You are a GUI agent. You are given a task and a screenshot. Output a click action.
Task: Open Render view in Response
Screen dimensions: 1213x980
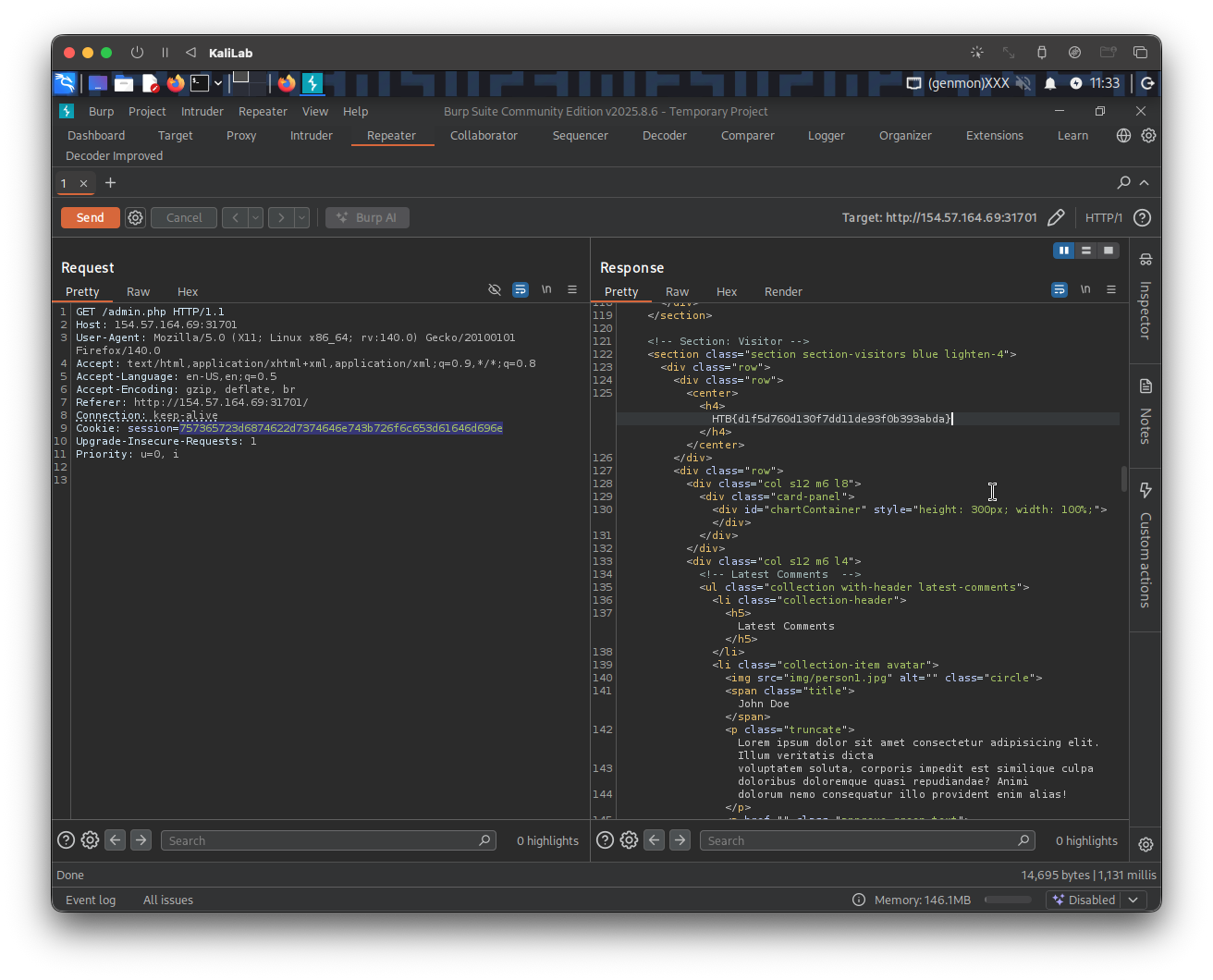coord(783,291)
